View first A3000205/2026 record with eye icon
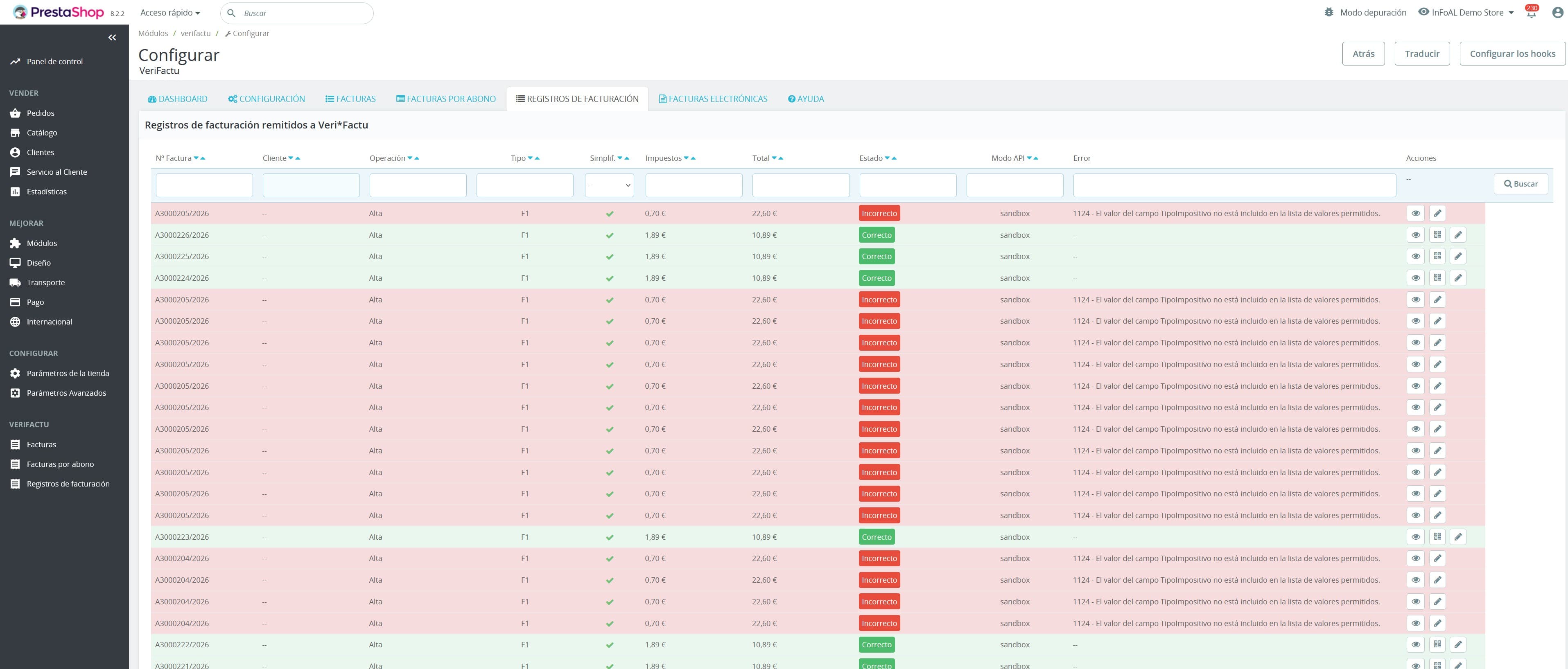 click(1415, 214)
